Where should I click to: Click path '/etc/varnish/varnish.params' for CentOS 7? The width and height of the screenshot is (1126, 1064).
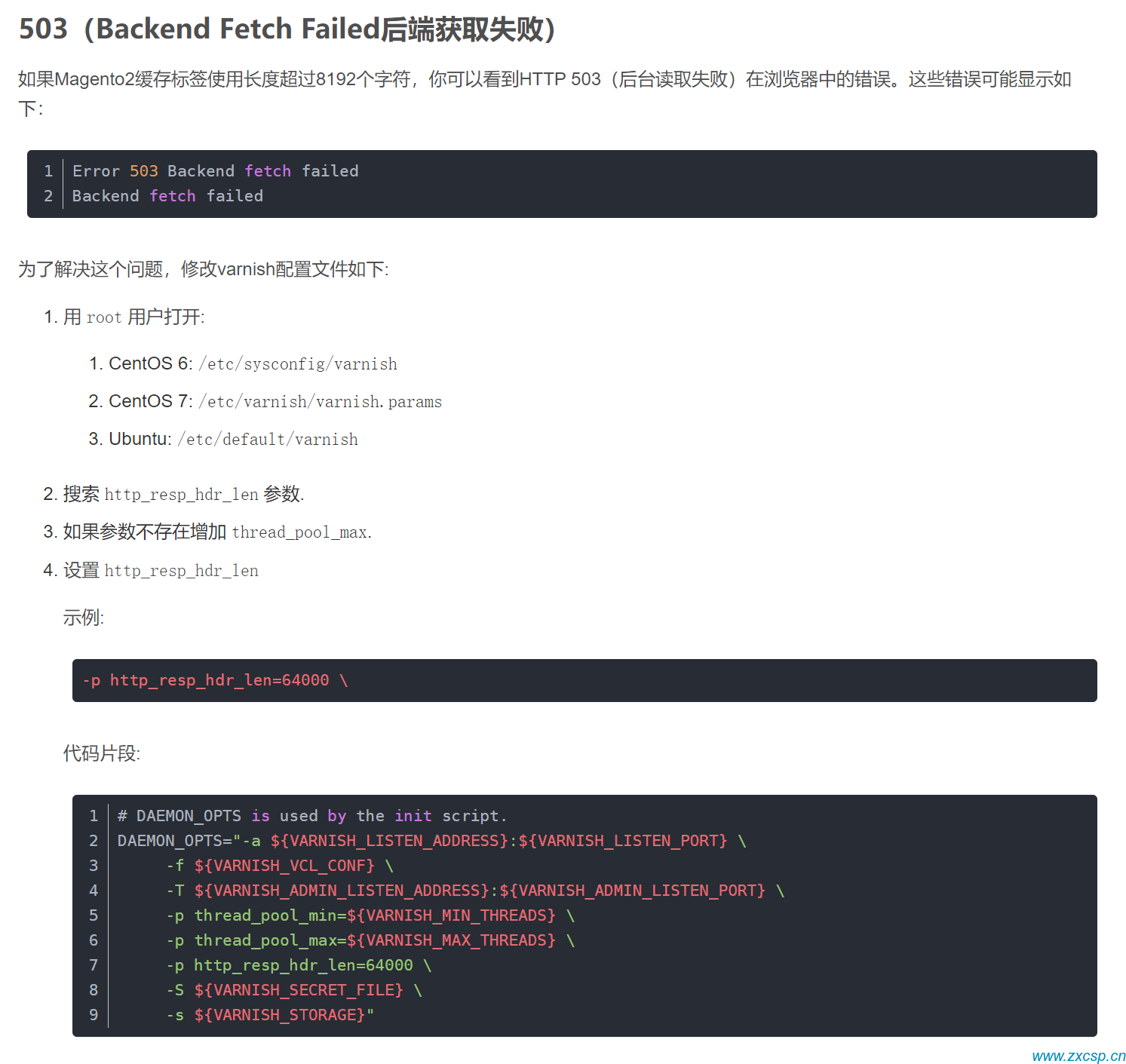pyautogui.click(x=321, y=401)
